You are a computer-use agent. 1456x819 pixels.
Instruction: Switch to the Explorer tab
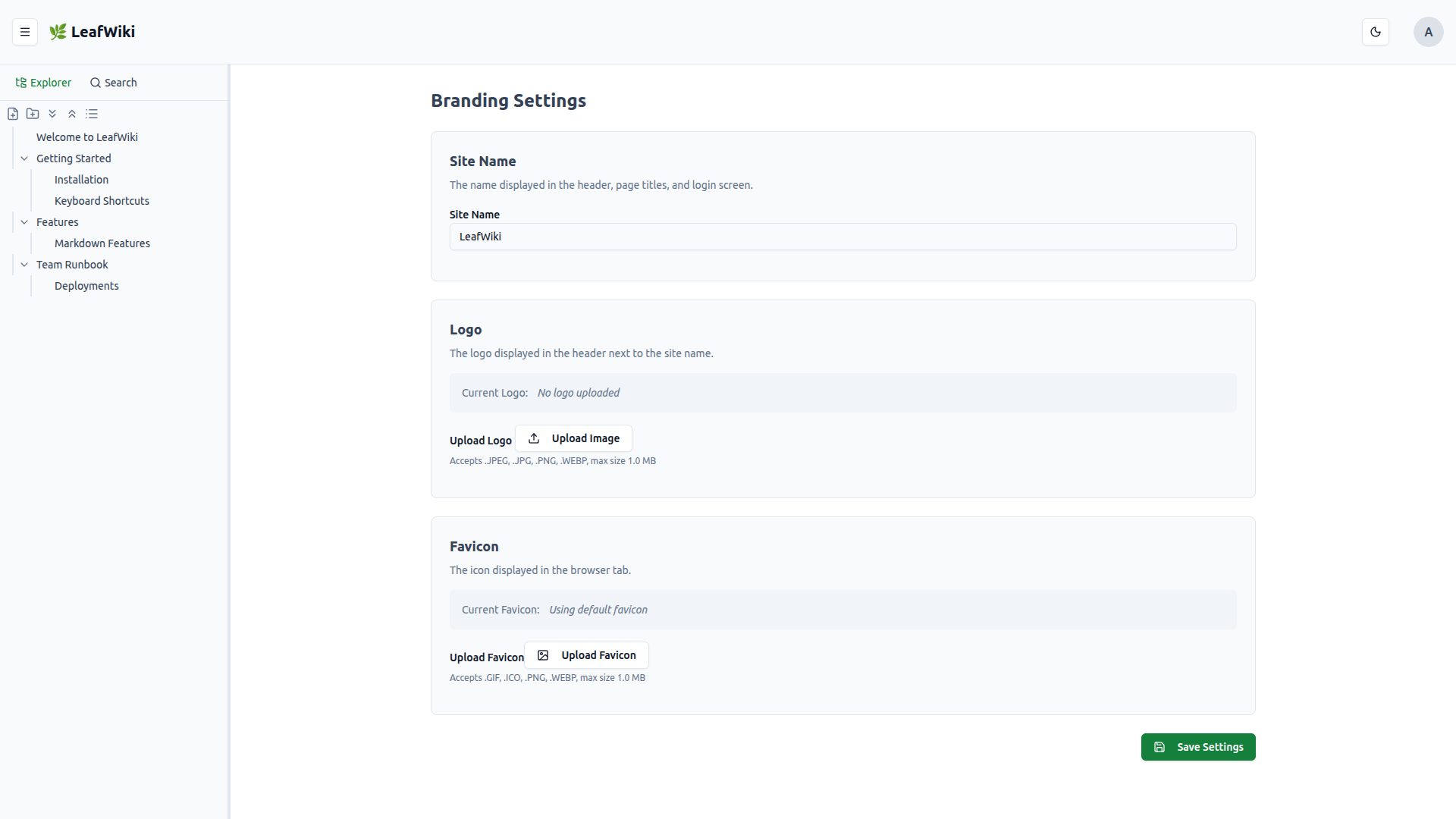43,83
